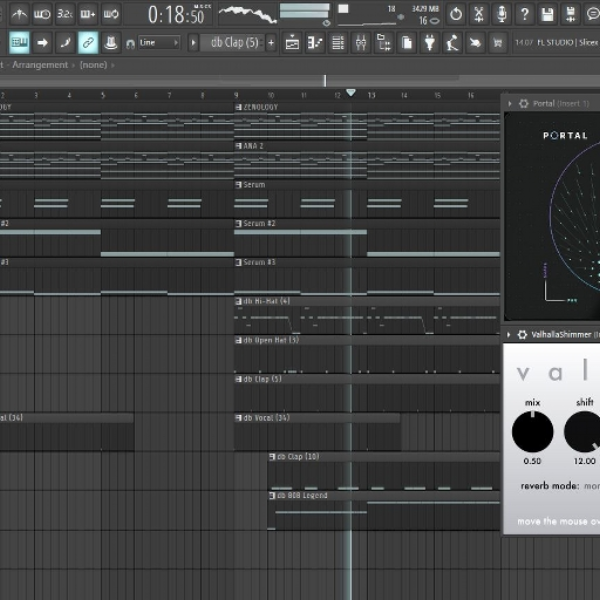The image size is (600, 600).
Task: Open ZENOLOGY clip menu icon at bar 9
Action: pos(238,107)
